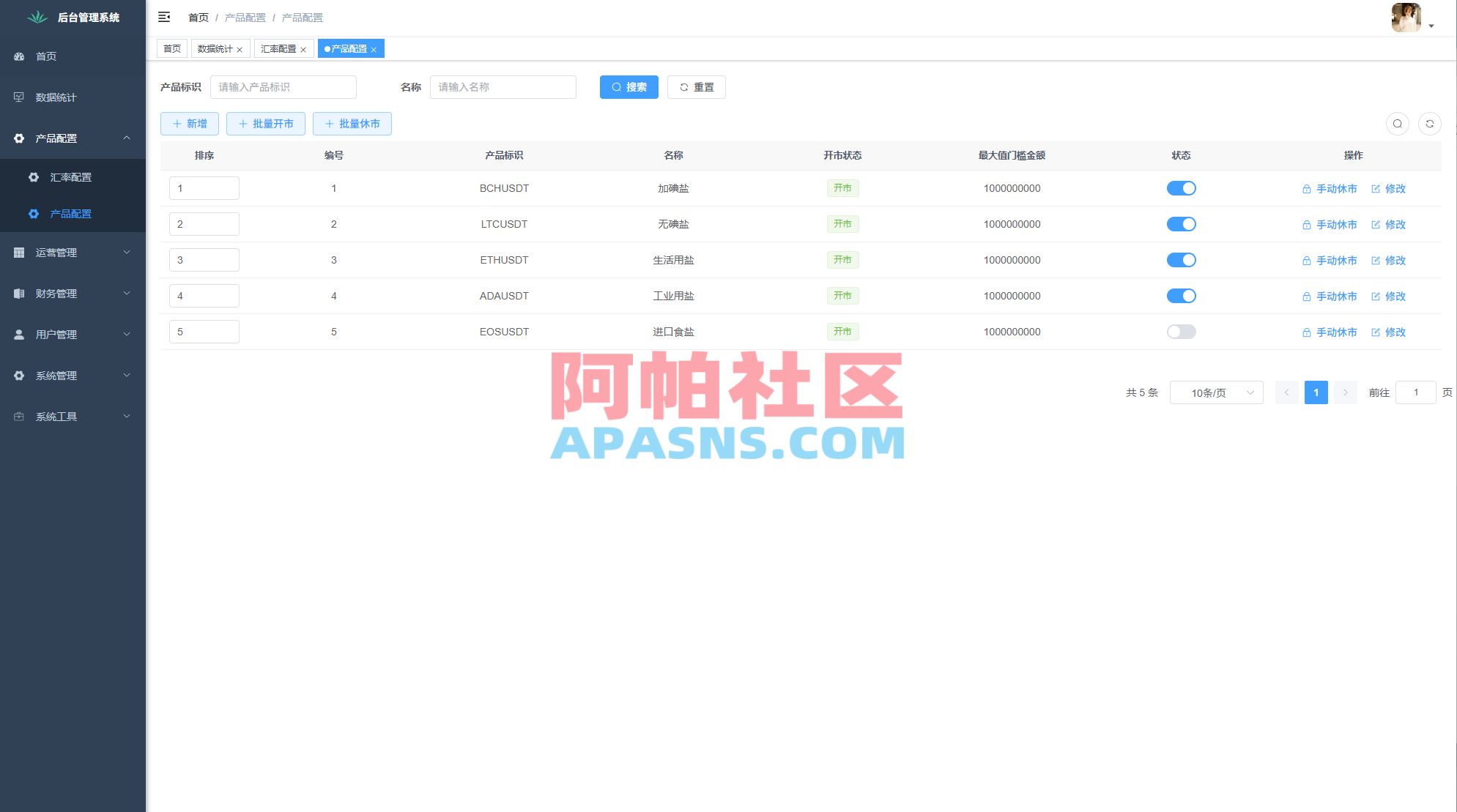Collapse the sidebar with hamburger icon
The height and width of the screenshot is (812, 1457).
click(164, 16)
